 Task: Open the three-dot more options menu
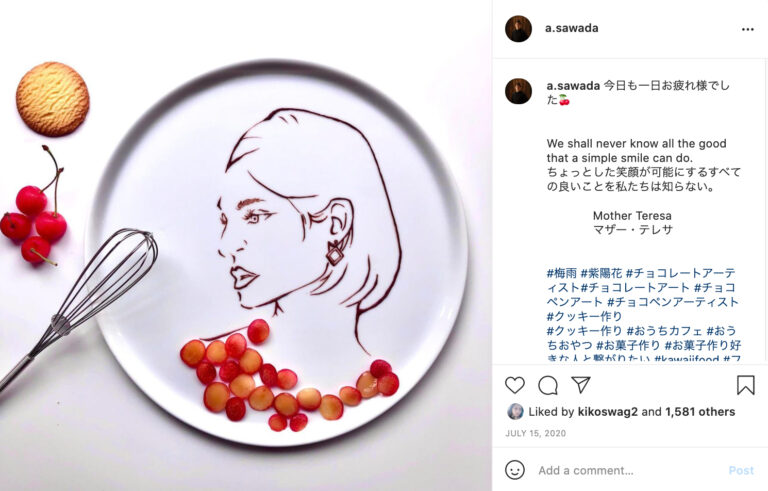(x=747, y=29)
